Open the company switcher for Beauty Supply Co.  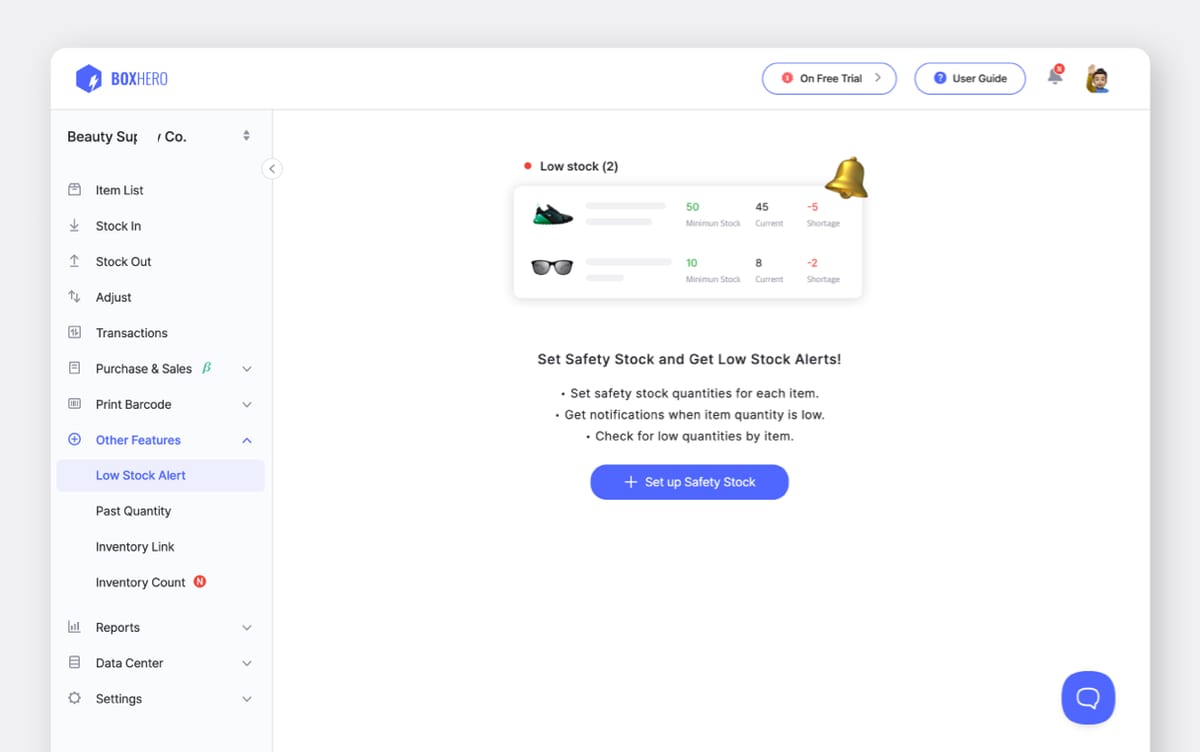tap(246, 135)
